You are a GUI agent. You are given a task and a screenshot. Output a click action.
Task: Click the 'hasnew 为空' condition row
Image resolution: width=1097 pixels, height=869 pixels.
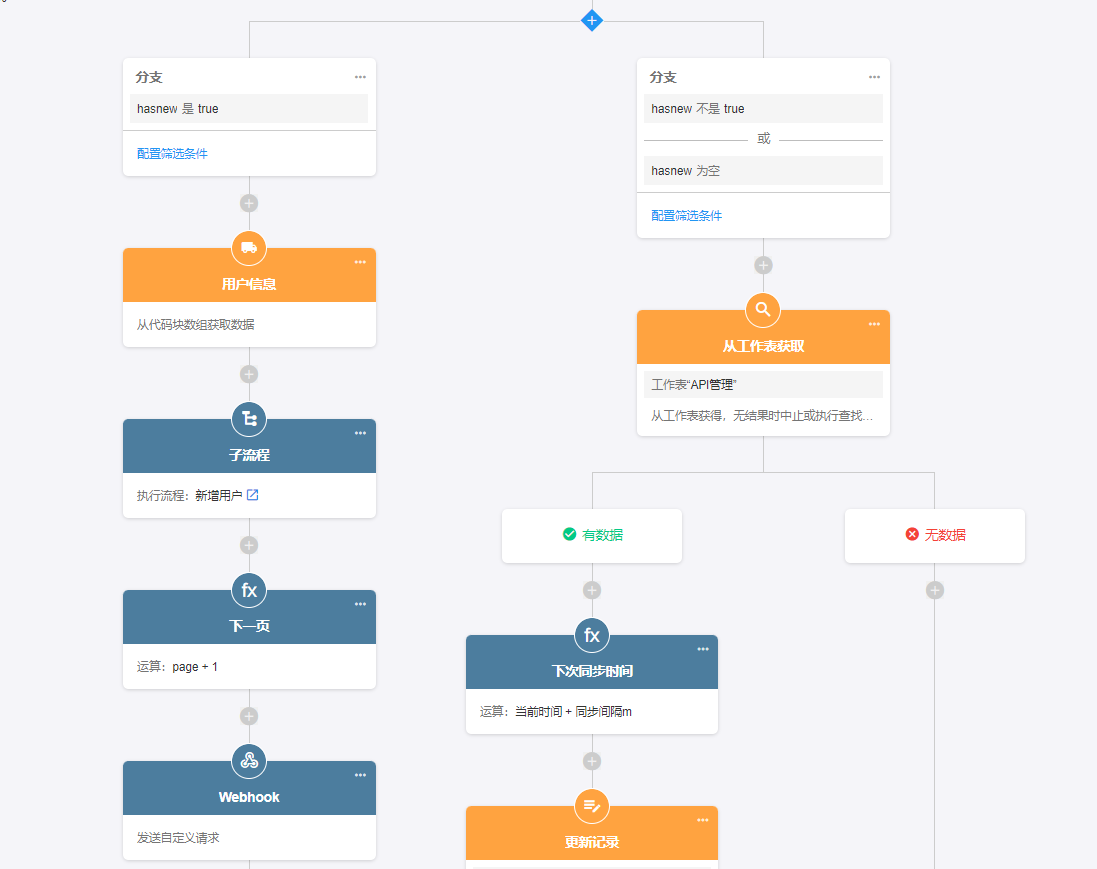[763, 171]
